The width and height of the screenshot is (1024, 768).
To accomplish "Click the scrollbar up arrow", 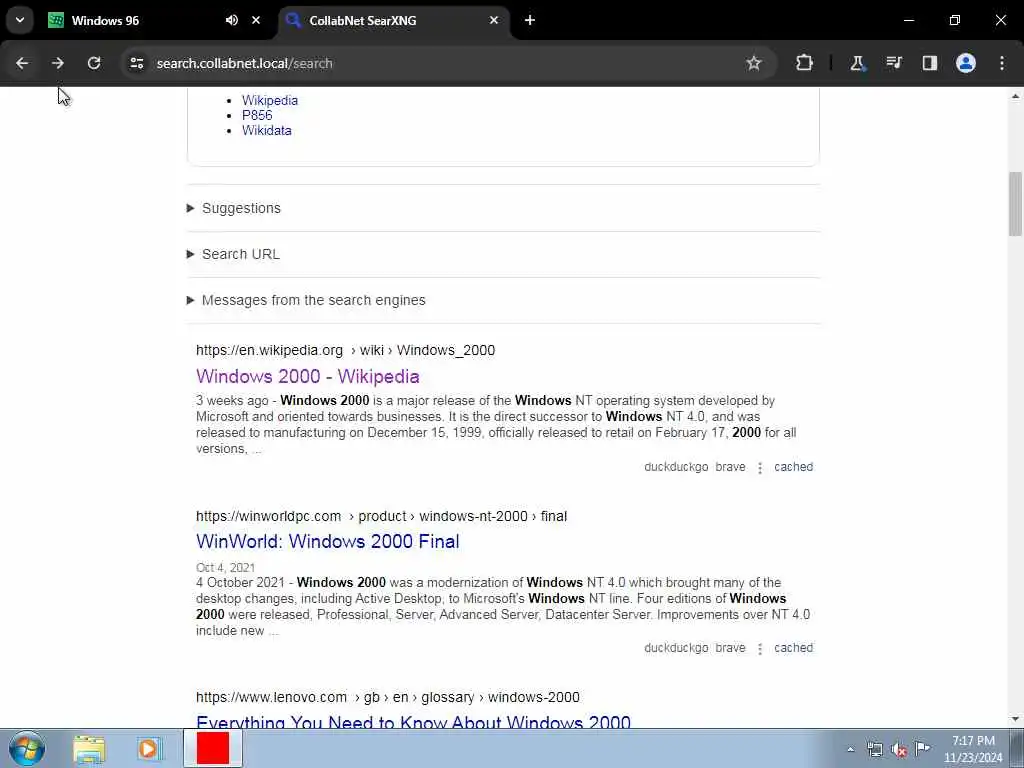I will 1015,96.
